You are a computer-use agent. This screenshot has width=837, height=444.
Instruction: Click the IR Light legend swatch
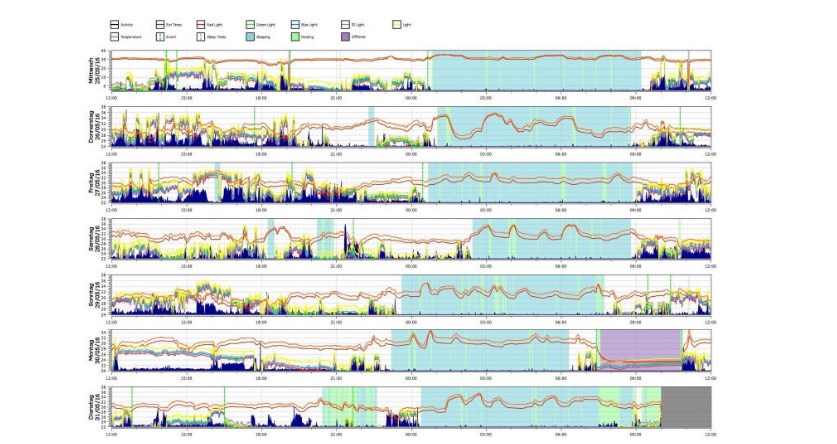[x=345, y=25]
